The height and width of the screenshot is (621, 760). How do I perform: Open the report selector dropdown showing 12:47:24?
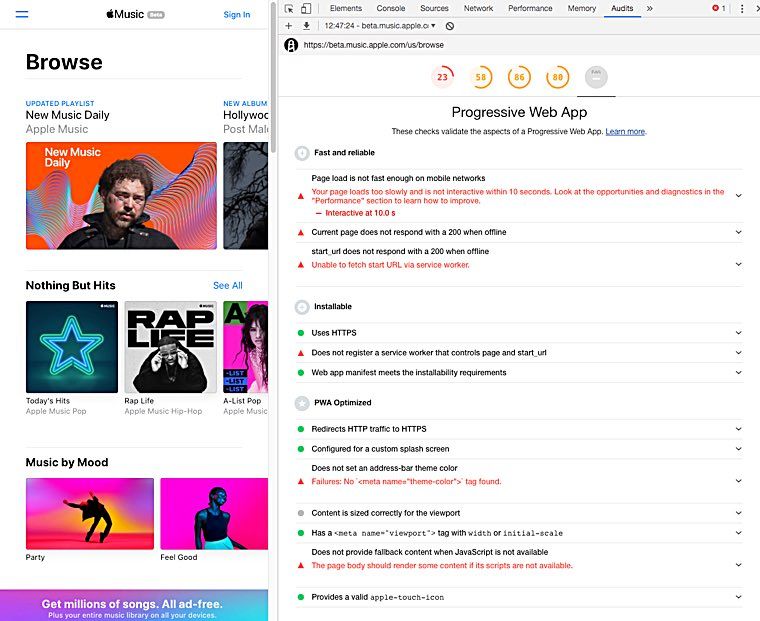pyautogui.click(x=380, y=26)
